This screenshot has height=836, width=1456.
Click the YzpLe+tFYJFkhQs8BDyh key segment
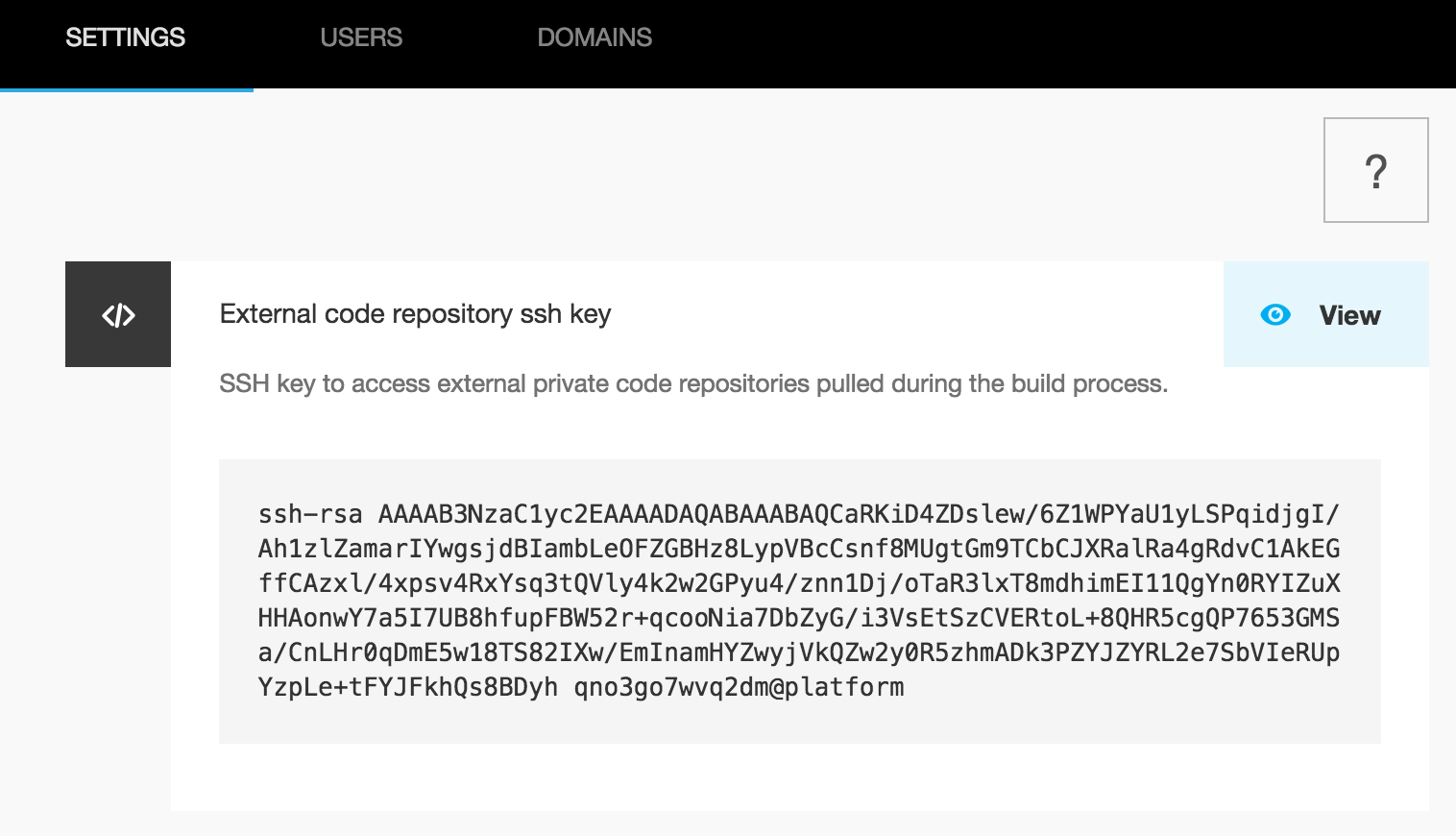click(407, 688)
